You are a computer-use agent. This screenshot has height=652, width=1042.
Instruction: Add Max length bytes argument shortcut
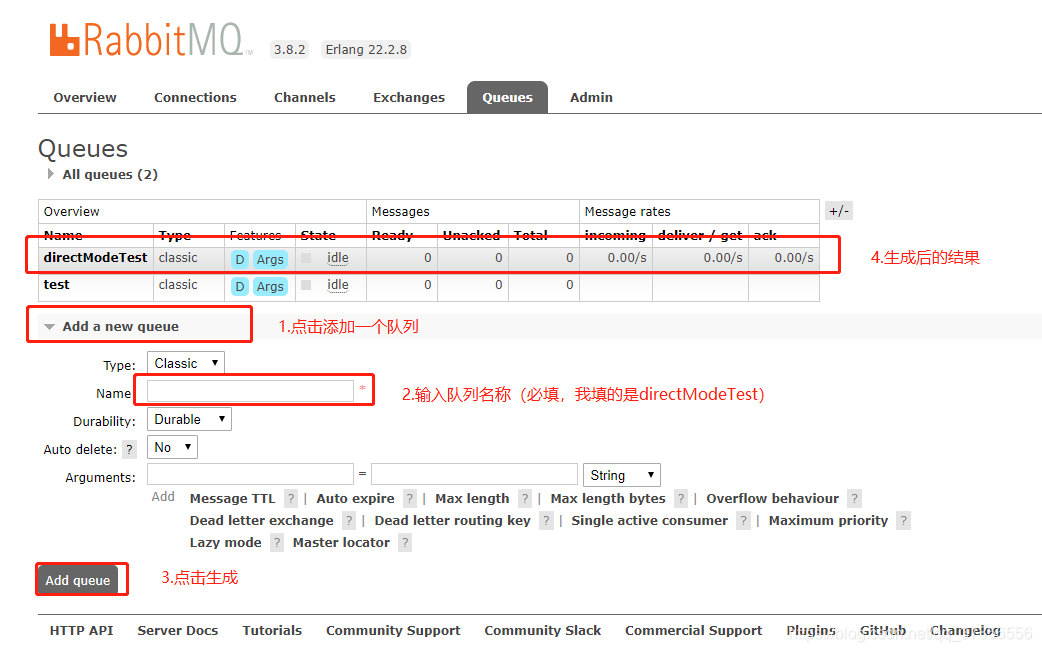click(x=608, y=498)
